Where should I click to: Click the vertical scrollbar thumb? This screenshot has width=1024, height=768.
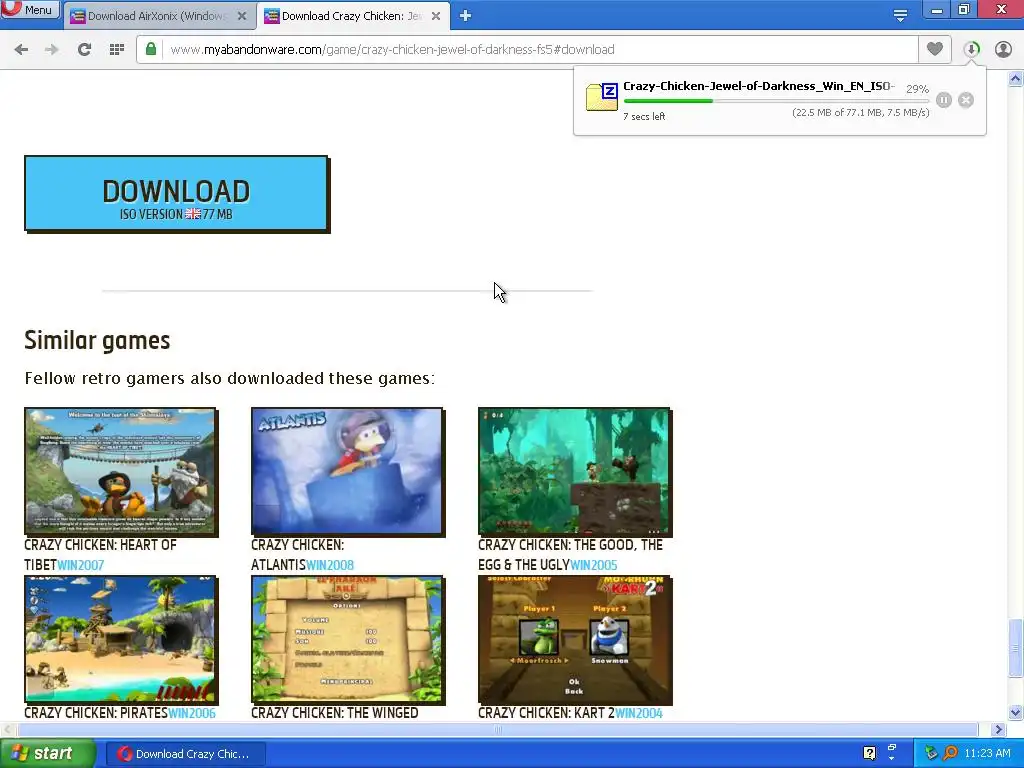[x=1016, y=648]
